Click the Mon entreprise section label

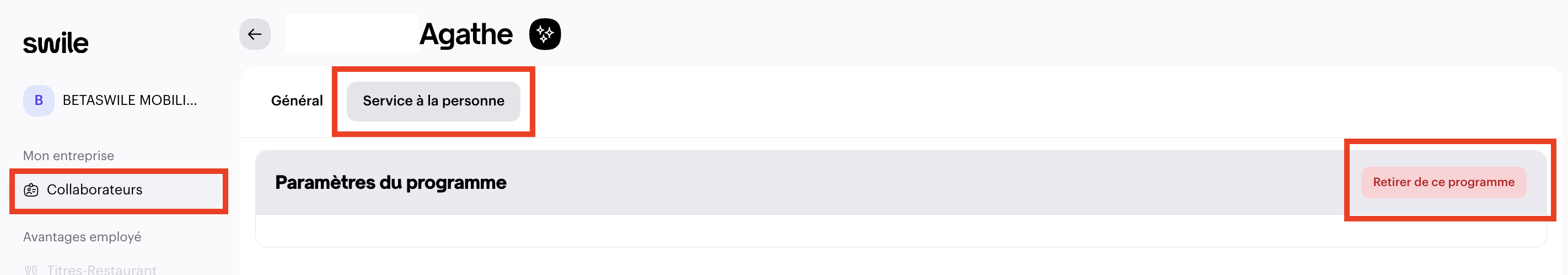click(x=68, y=156)
